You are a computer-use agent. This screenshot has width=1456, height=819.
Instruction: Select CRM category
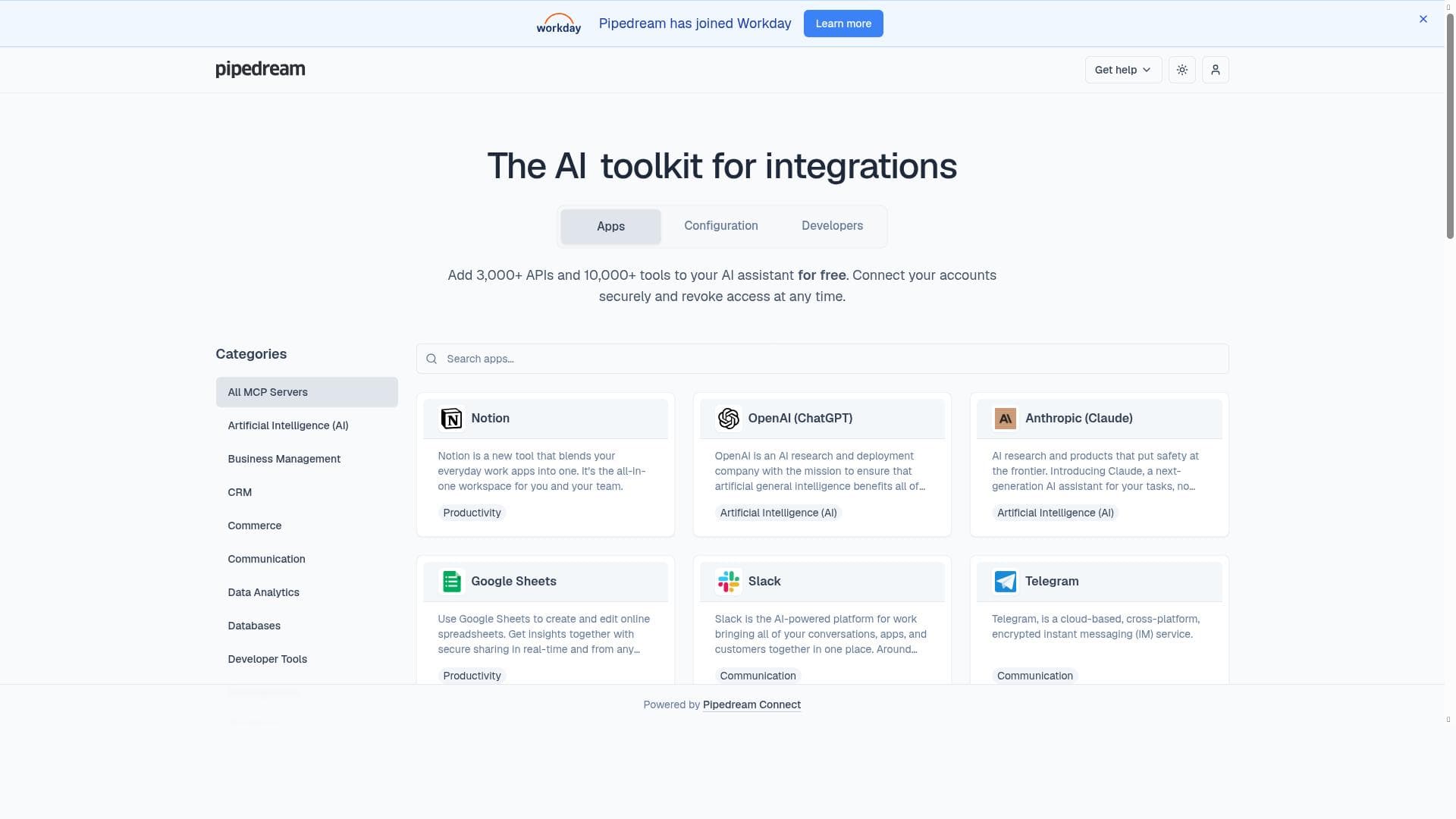(x=306, y=492)
